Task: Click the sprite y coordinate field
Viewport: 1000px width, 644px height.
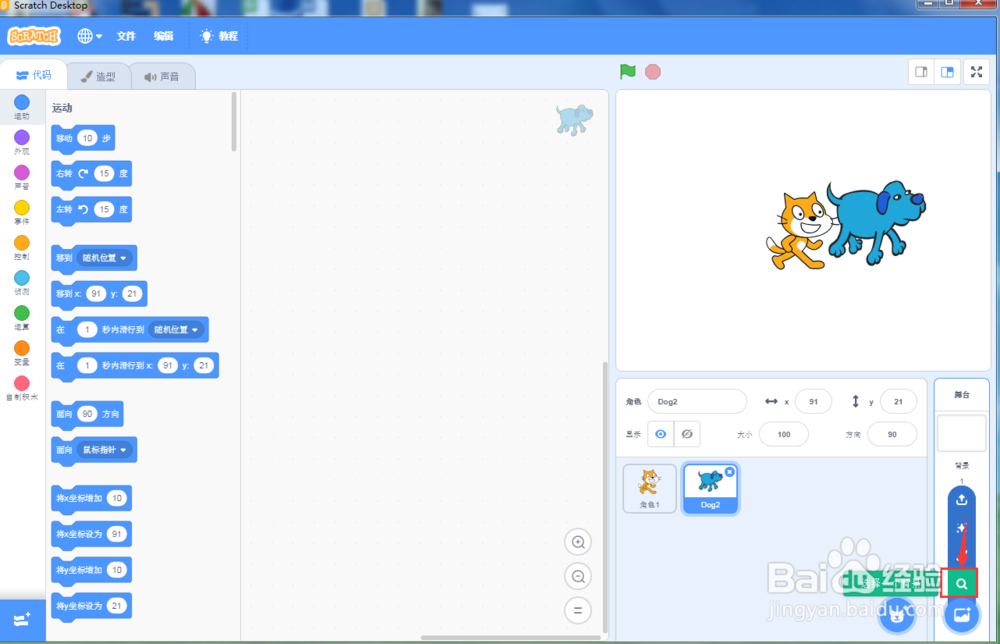Action: 898,402
